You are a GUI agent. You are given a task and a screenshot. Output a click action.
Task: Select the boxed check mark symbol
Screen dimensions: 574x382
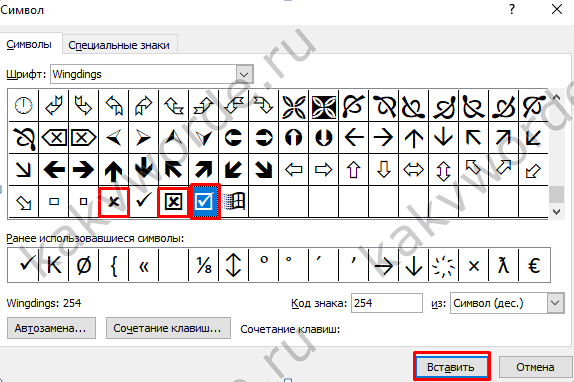coord(205,202)
